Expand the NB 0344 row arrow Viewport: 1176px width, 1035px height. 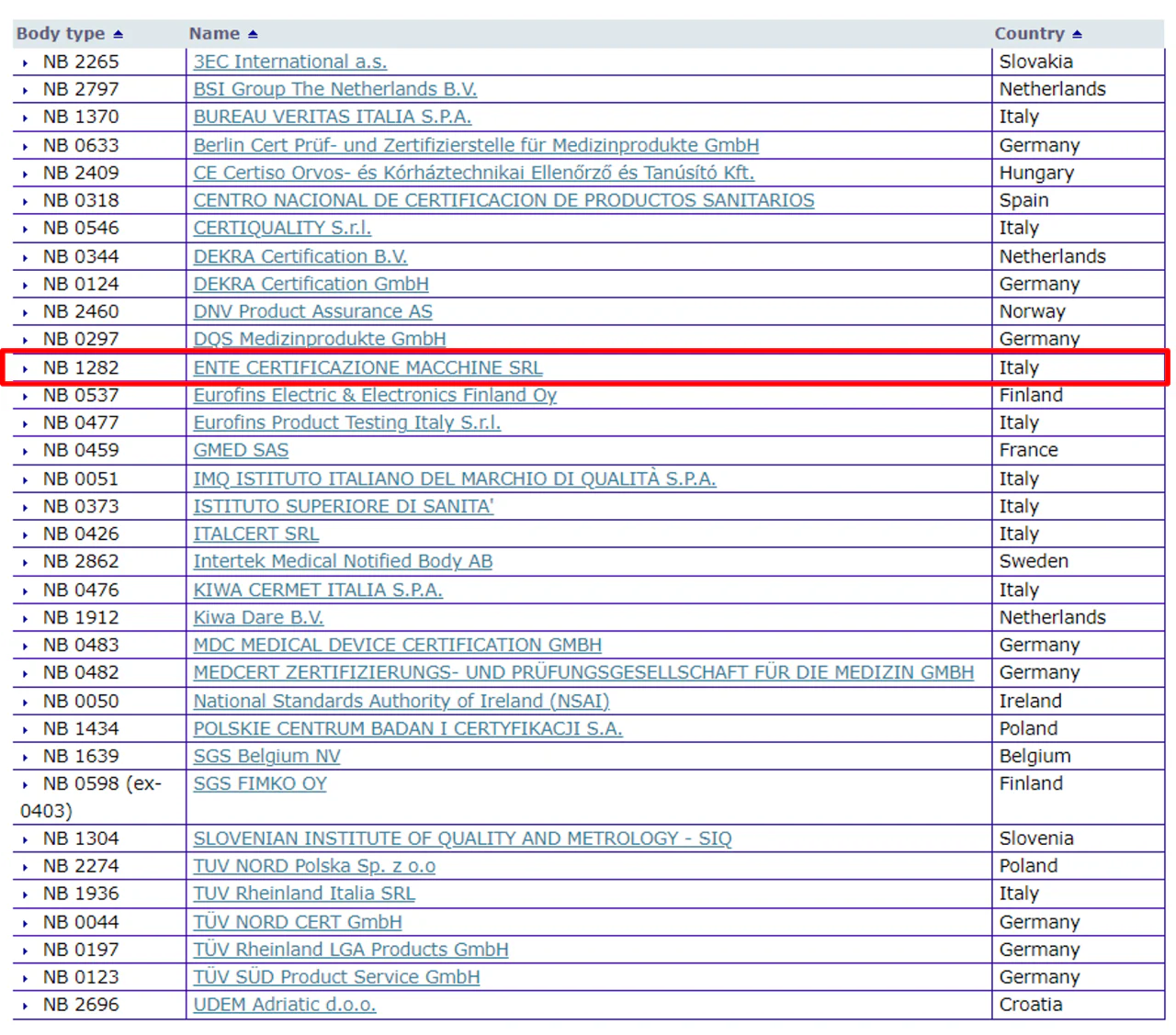click(26, 257)
